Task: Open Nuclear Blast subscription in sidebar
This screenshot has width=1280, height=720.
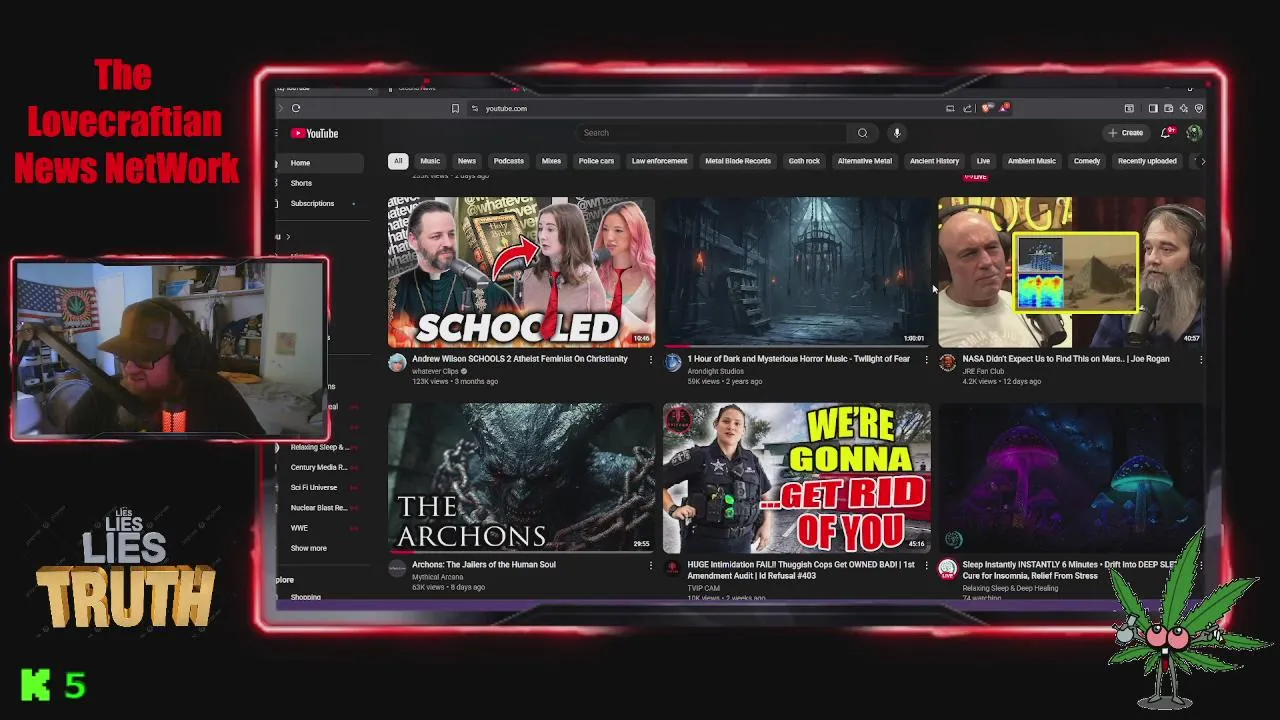Action: point(319,507)
